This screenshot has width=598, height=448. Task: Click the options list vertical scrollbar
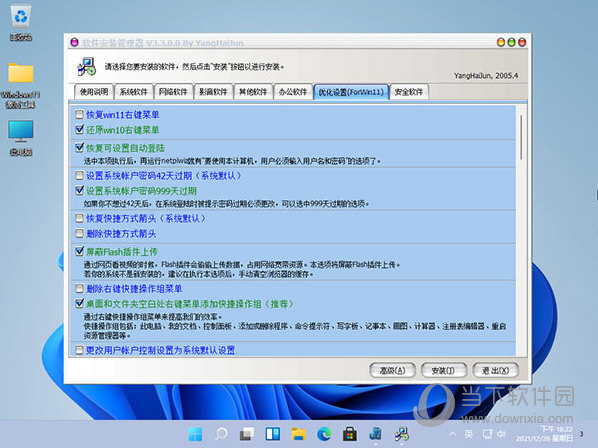(521, 231)
